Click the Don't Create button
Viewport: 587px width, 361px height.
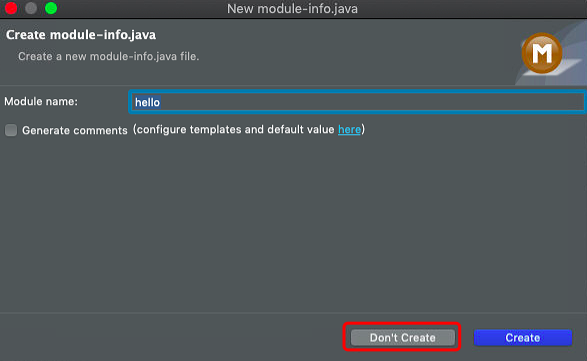(x=402, y=337)
